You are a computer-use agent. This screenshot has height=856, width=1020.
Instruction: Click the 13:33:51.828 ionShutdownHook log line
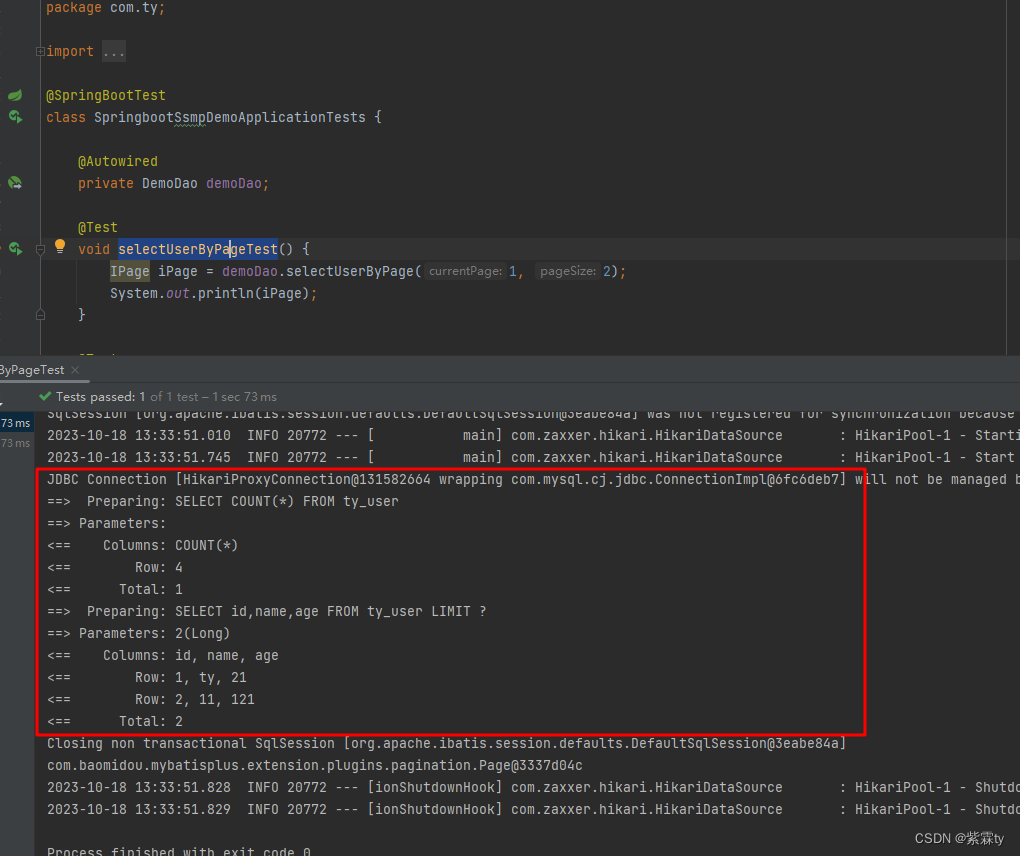pyautogui.click(x=533, y=788)
